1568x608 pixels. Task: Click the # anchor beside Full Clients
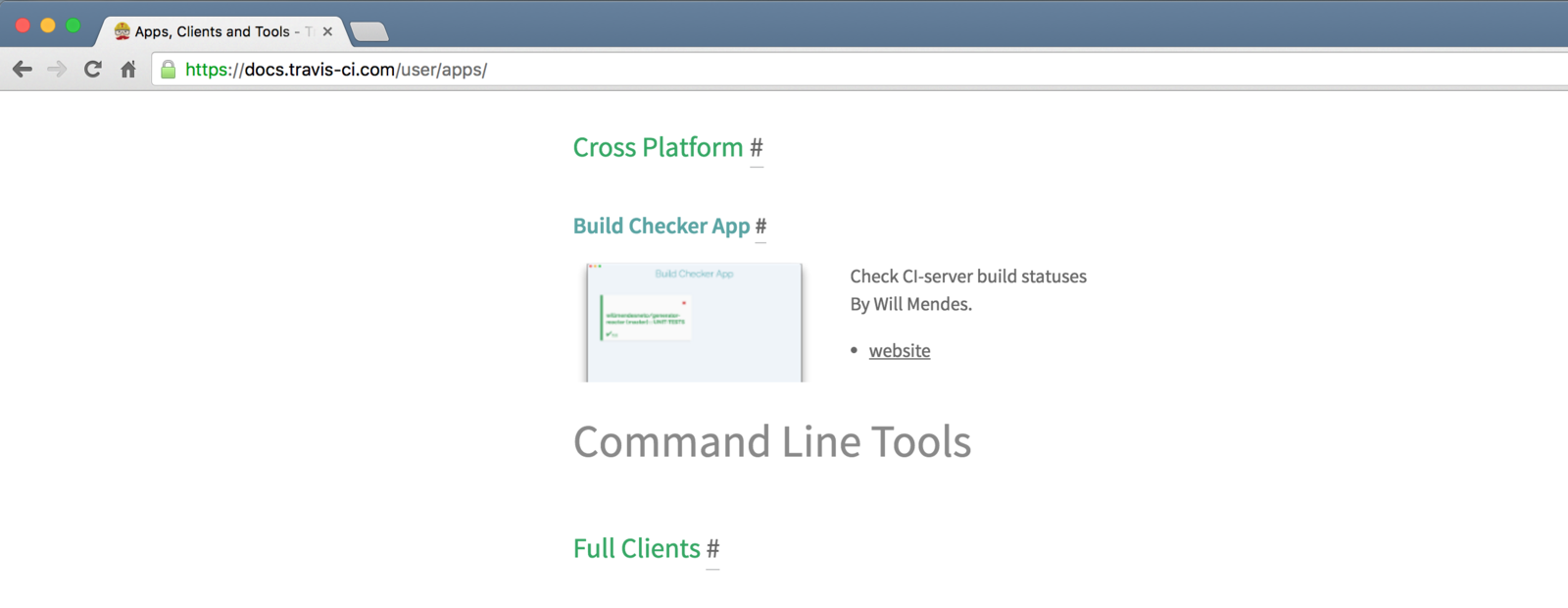[x=712, y=549]
